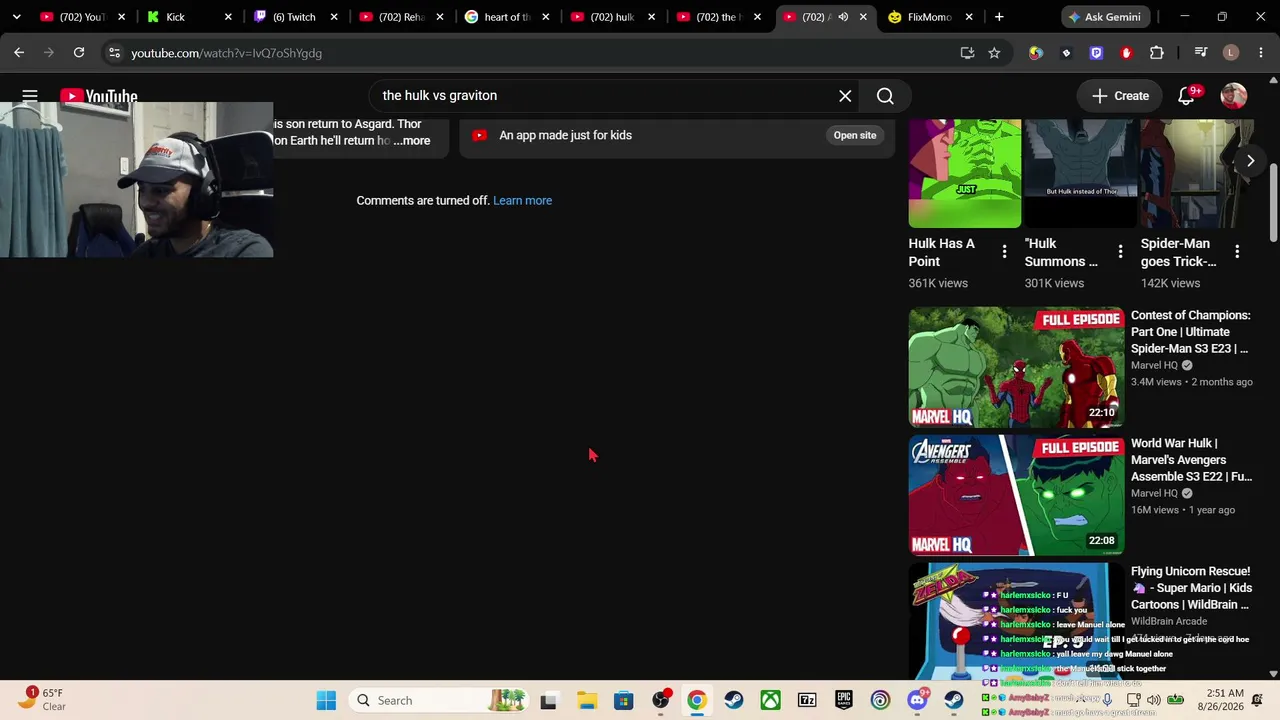Open the YouTube account avatar menu
The width and height of the screenshot is (1280, 720).
[x=1234, y=96]
